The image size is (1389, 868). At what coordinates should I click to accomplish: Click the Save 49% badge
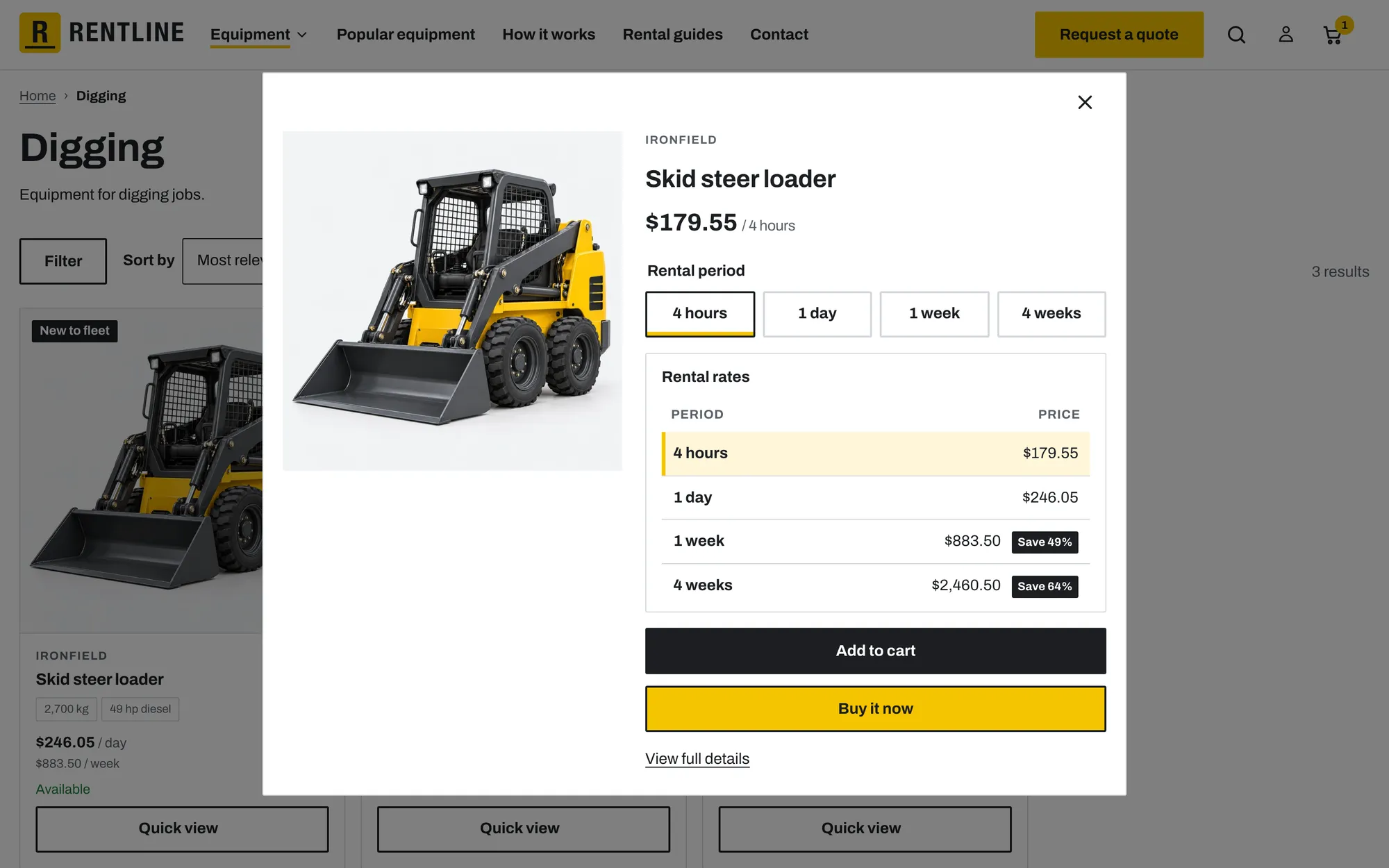(x=1045, y=542)
